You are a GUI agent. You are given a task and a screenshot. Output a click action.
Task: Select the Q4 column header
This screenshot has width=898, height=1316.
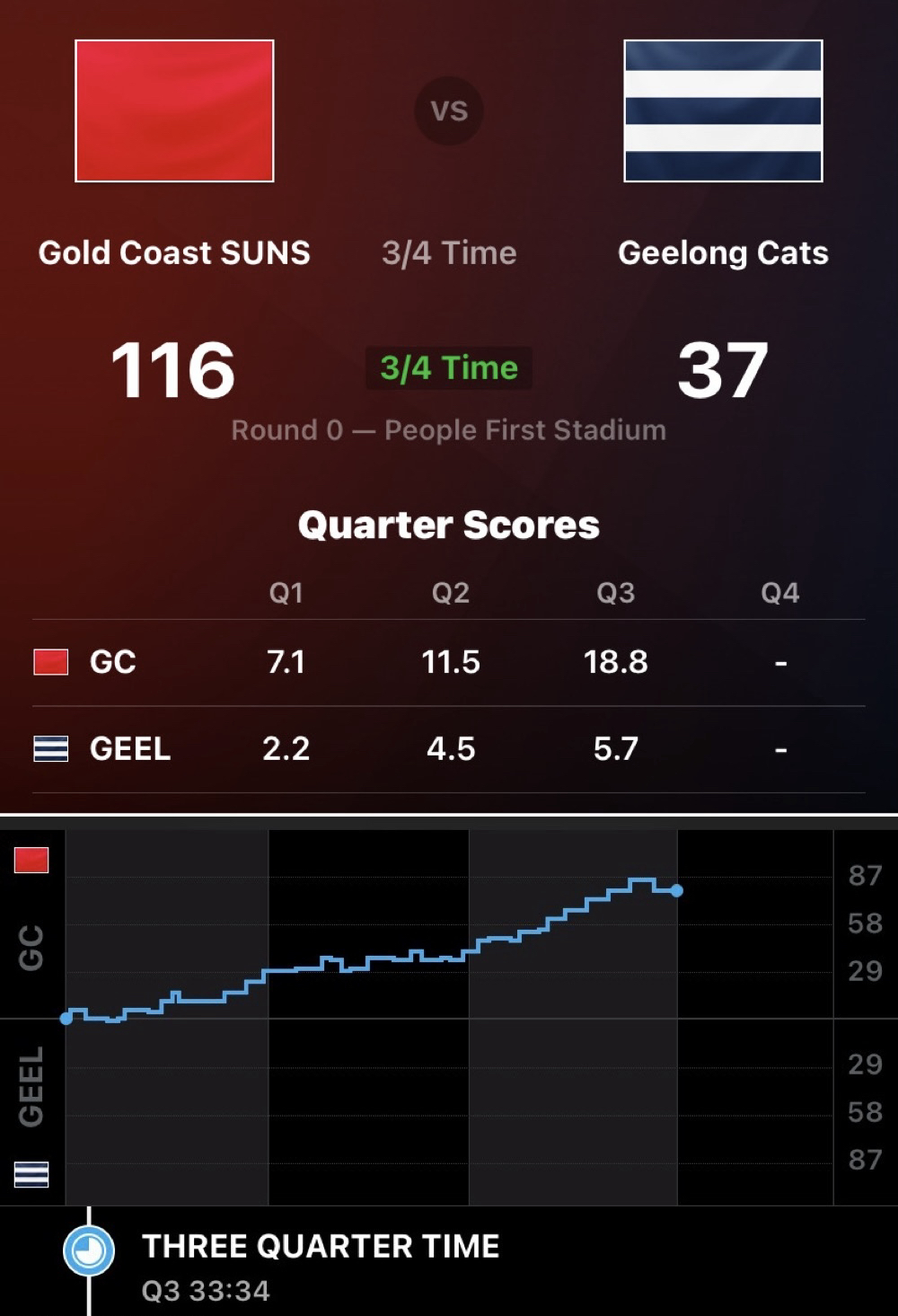(x=779, y=593)
